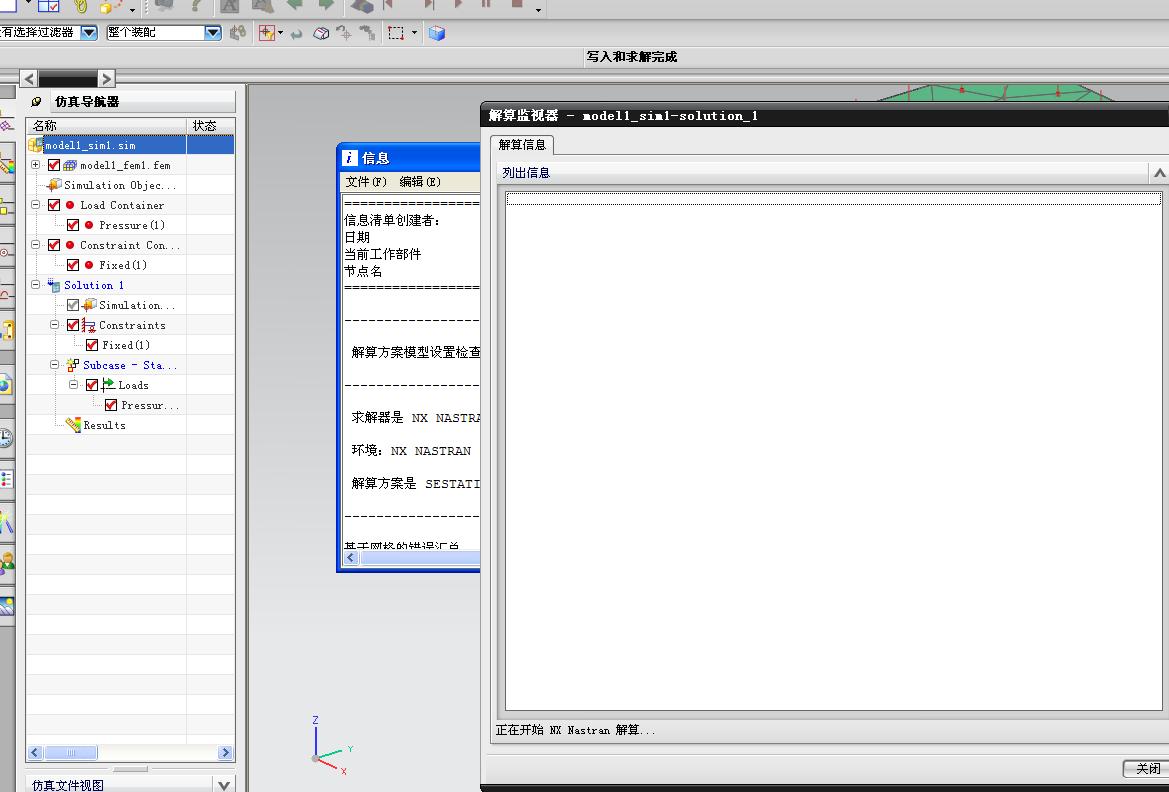
Task: Click the left arrow of the 信息 window scrollbar
Action: click(351, 558)
